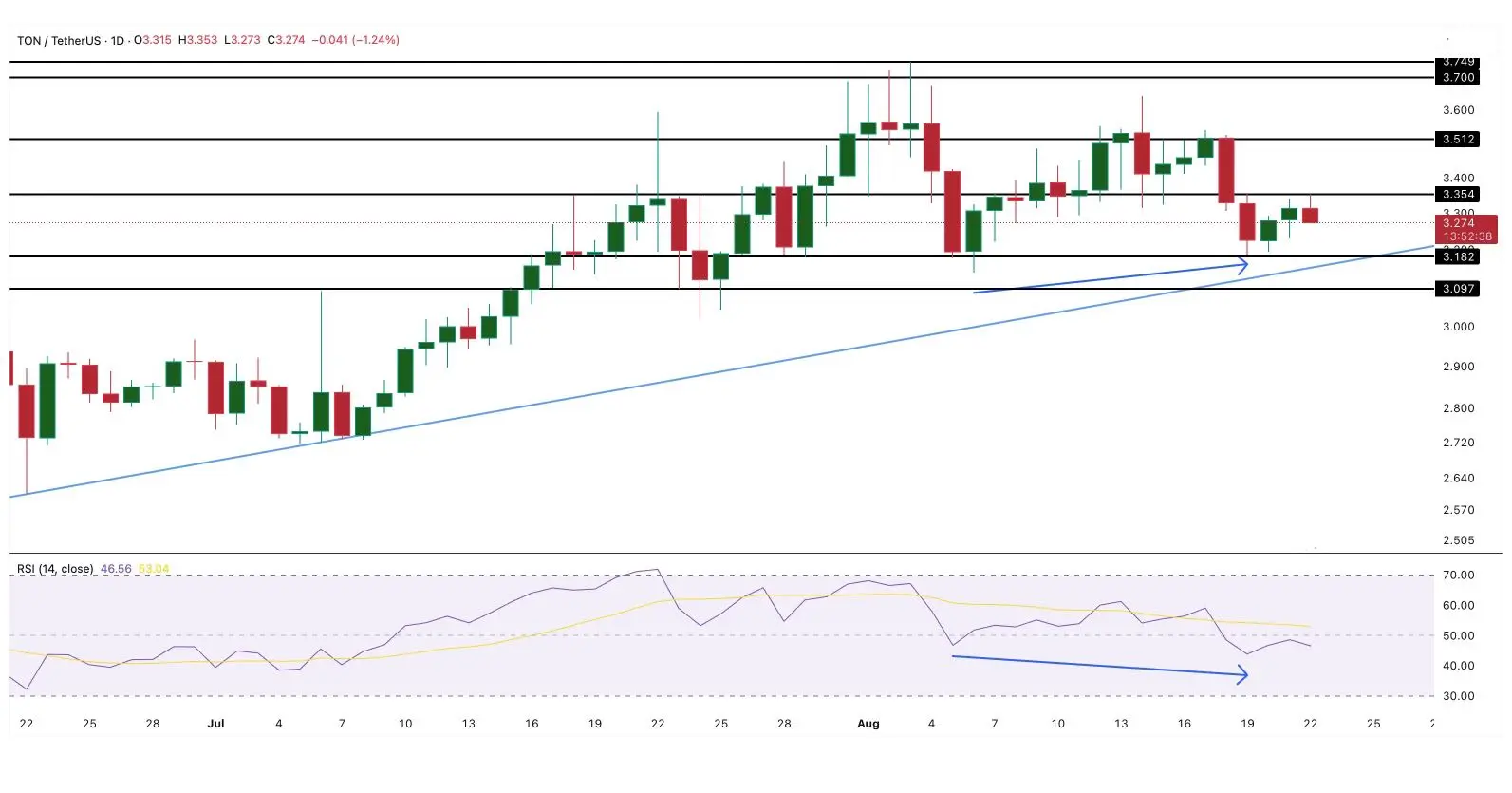
Task: Click the purple RSI value 46.56
Action: pyautogui.click(x=116, y=569)
